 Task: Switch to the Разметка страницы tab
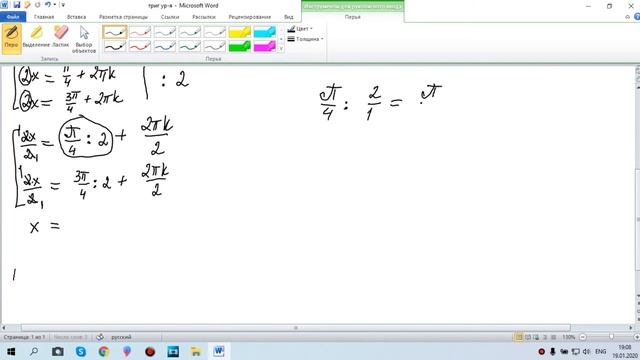[123, 17]
